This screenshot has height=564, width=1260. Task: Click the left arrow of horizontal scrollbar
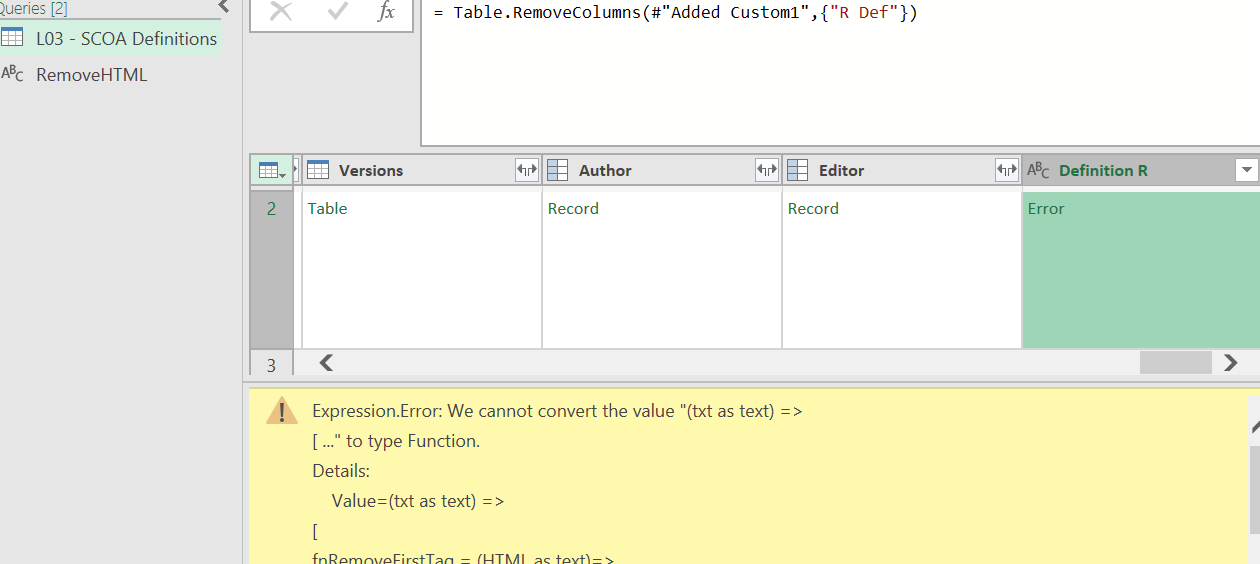coord(325,362)
